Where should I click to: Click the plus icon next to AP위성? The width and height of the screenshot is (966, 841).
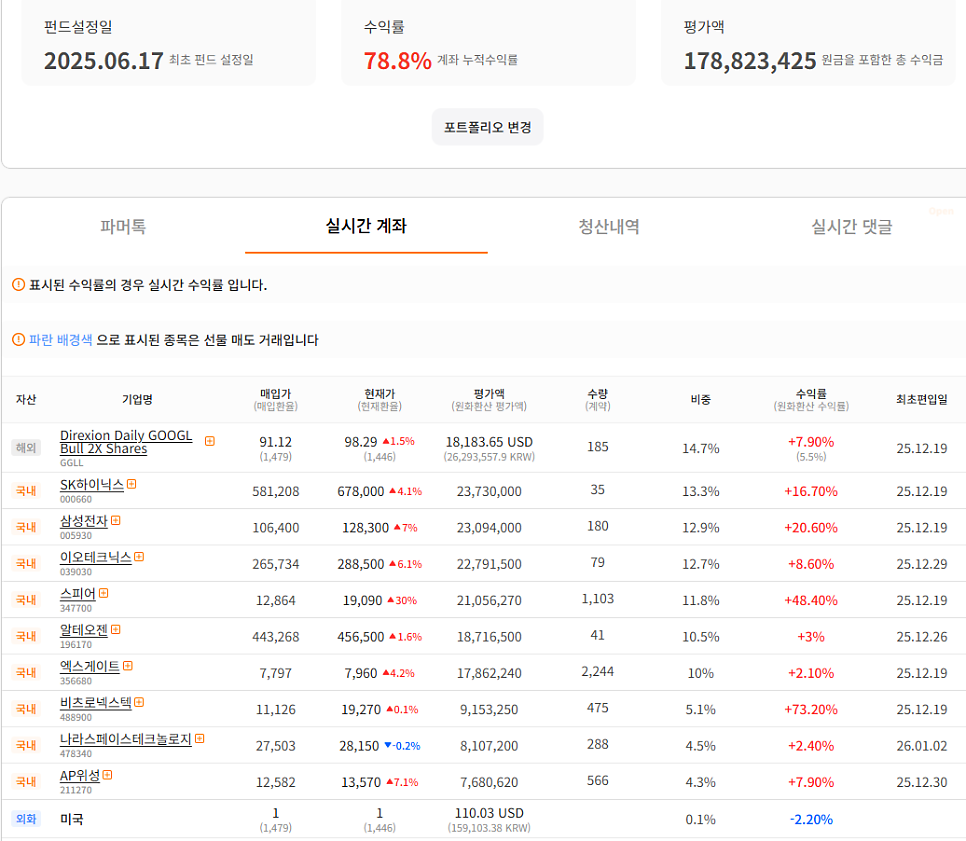[x=108, y=775]
